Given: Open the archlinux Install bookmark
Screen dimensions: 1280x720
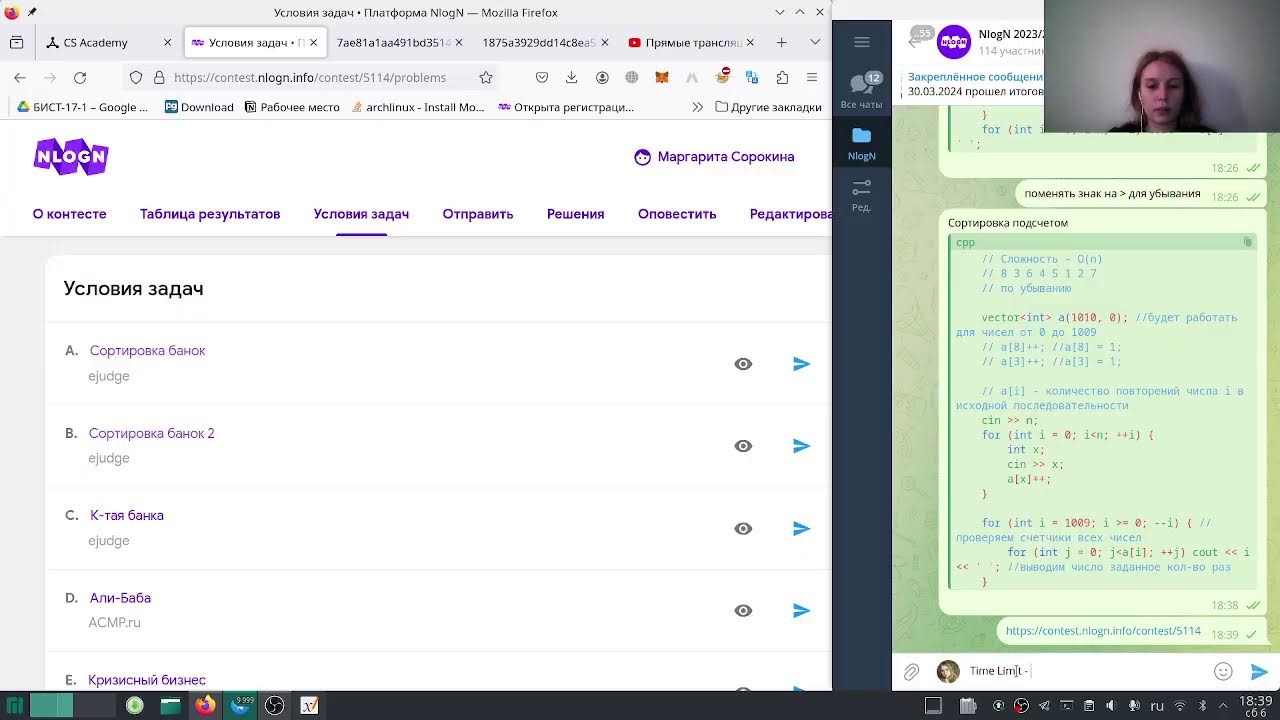Looking at the screenshot, I should 417,107.
